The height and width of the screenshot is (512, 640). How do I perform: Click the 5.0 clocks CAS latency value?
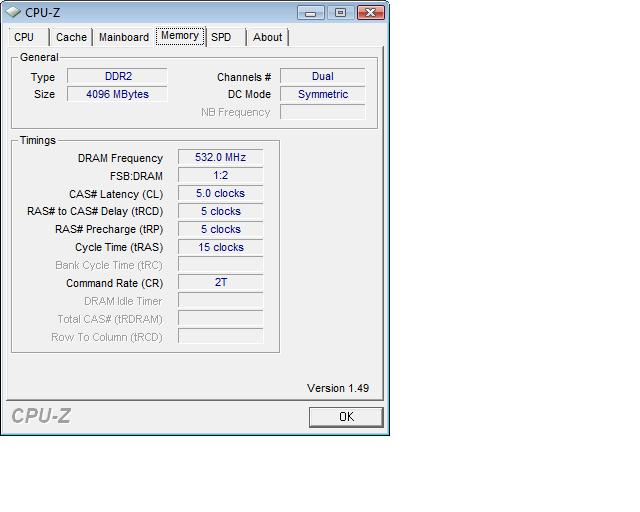coord(220,193)
